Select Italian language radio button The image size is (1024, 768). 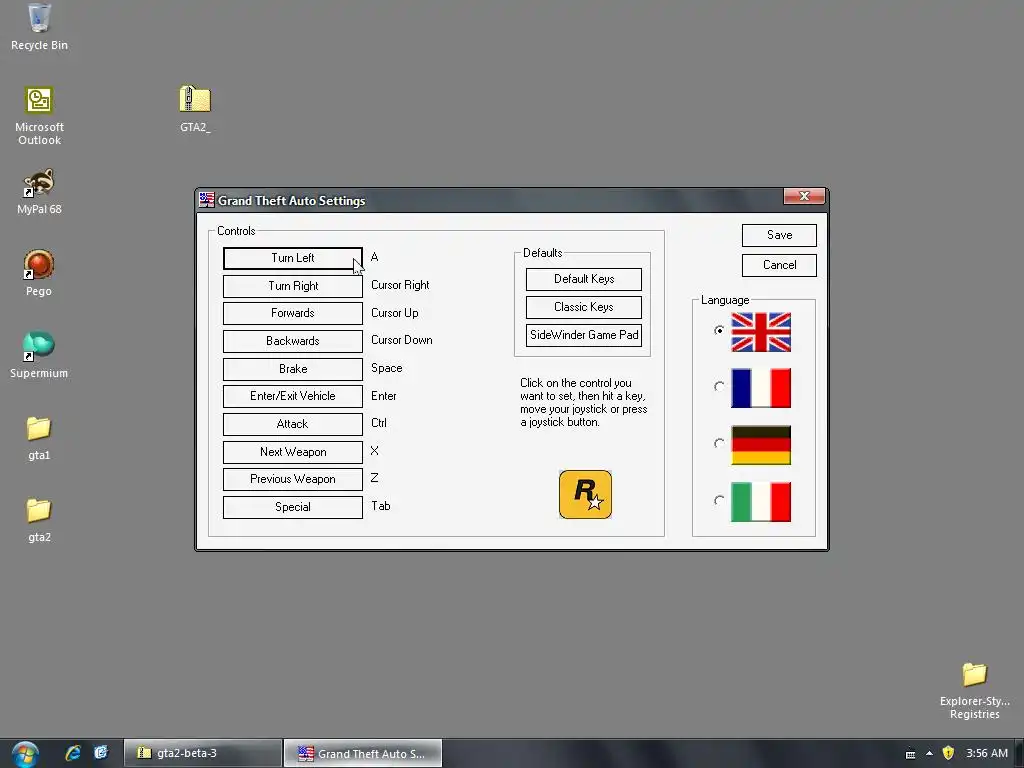tap(719, 500)
